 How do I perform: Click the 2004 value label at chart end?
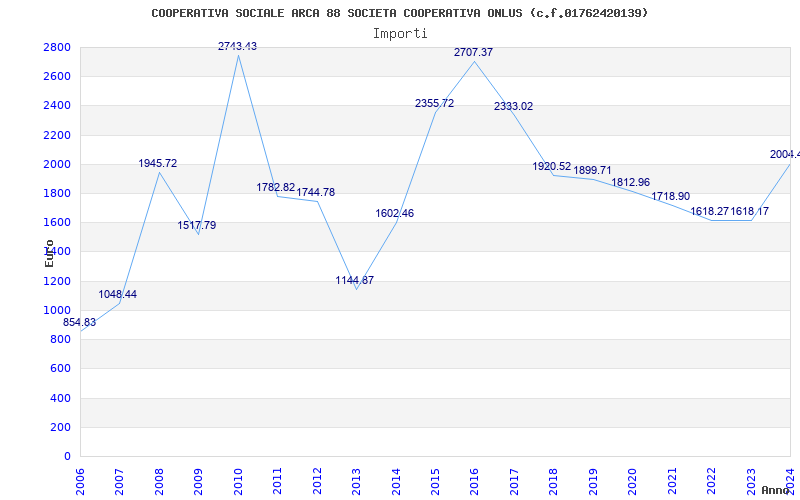pos(785,154)
